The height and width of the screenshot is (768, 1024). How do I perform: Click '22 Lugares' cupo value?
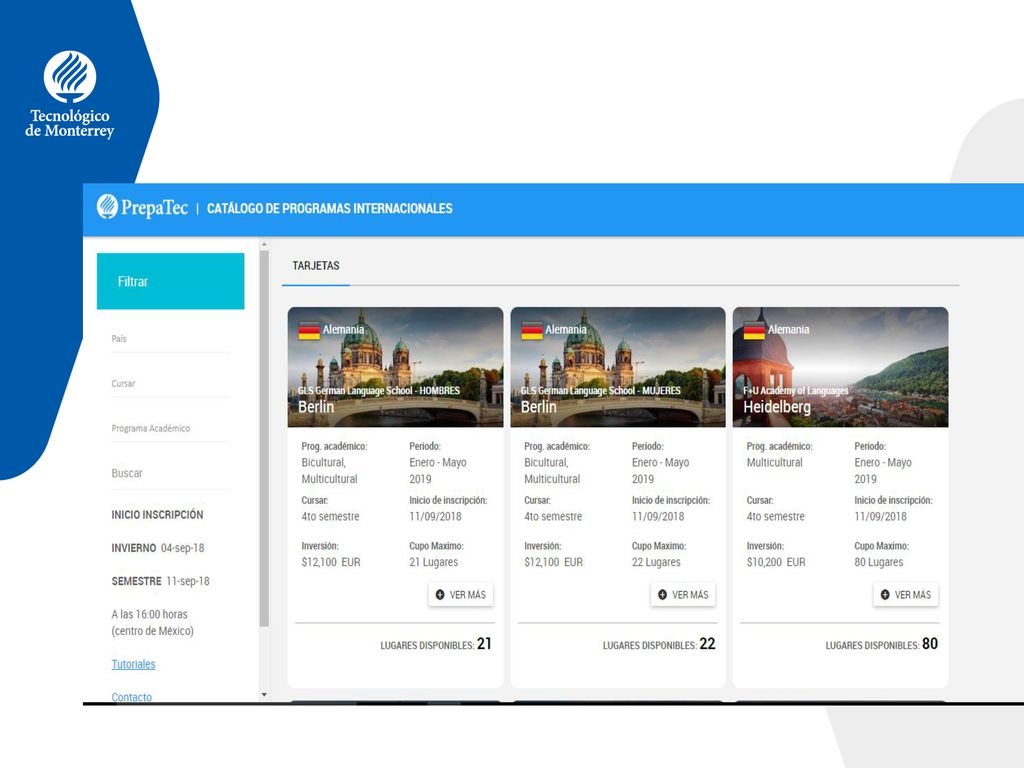(656, 562)
